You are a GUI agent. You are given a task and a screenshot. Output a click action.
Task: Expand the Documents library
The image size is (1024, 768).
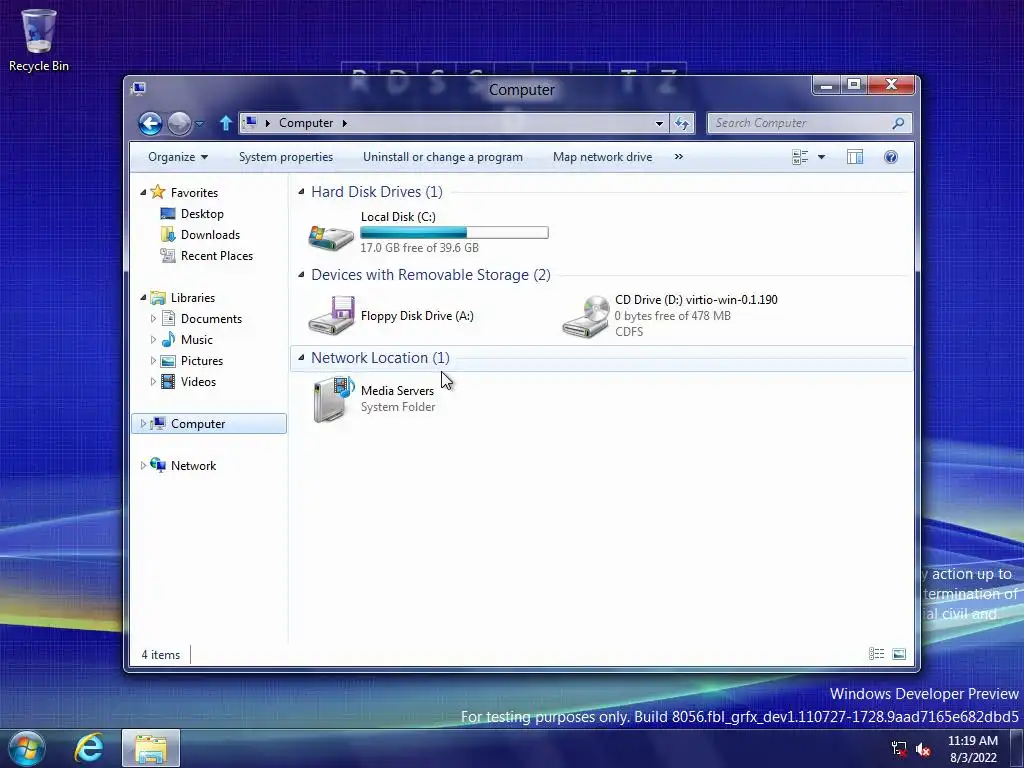click(153, 319)
